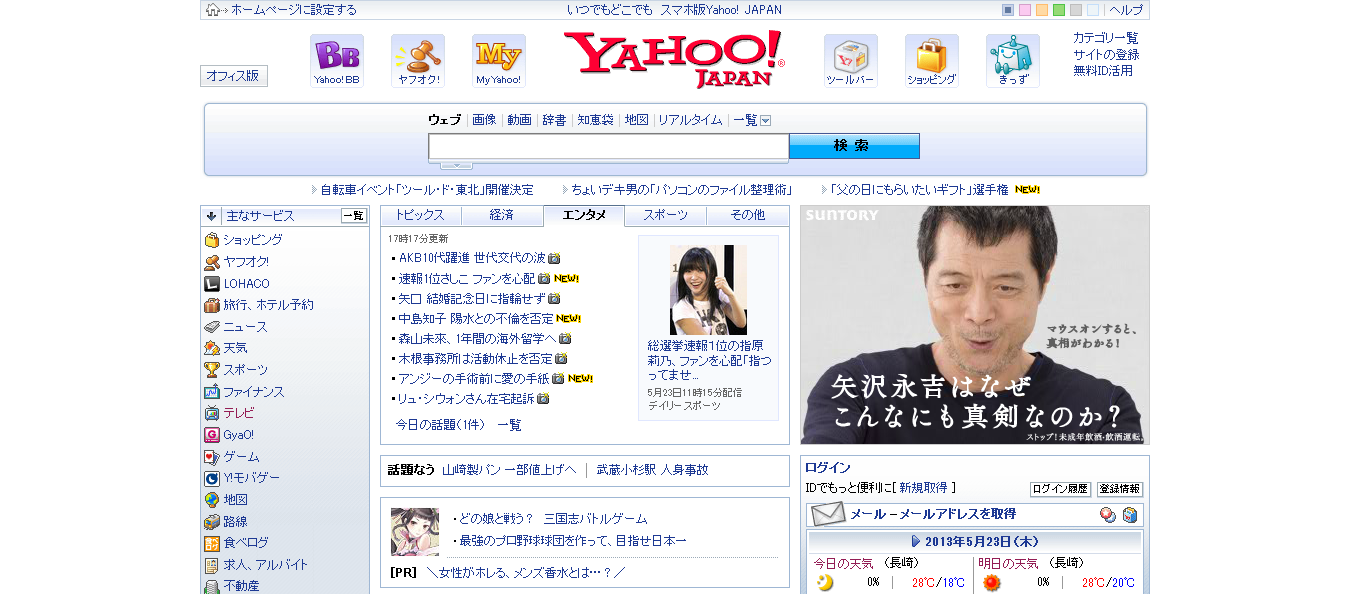Open the Kids (きっず) robot icon
Image resolution: width=1349 pixels, height=594 pixels.
1013,61
